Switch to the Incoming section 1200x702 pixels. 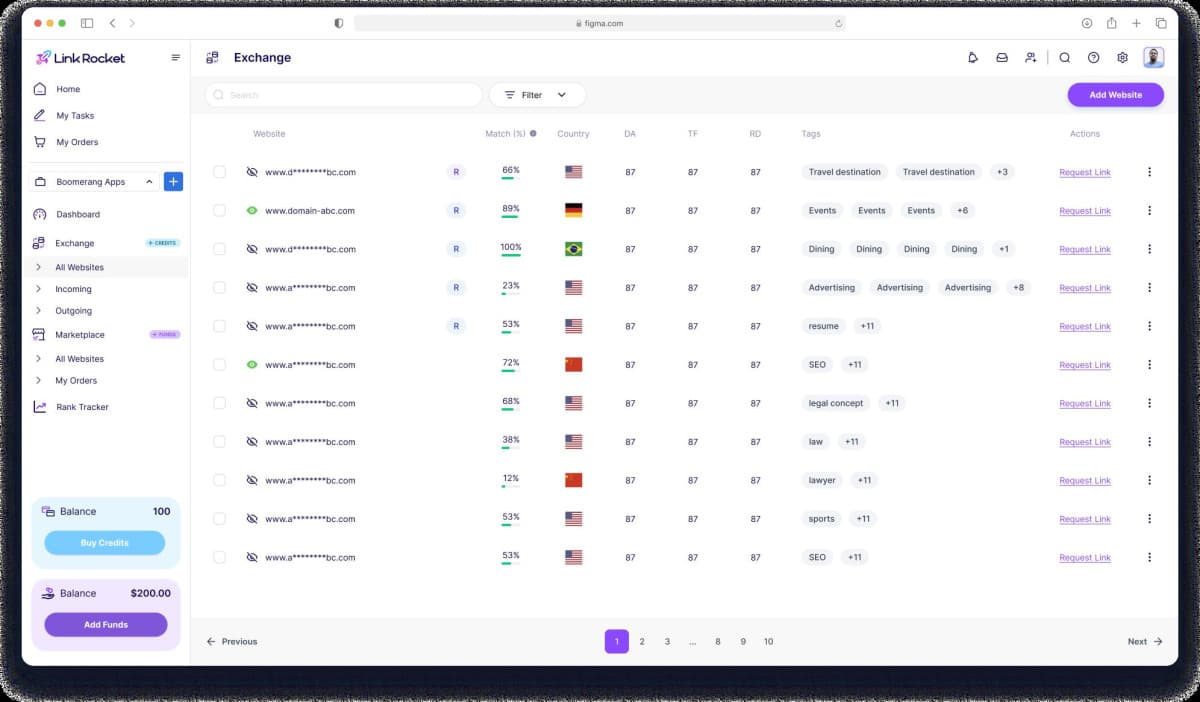[x=73, y=289]
